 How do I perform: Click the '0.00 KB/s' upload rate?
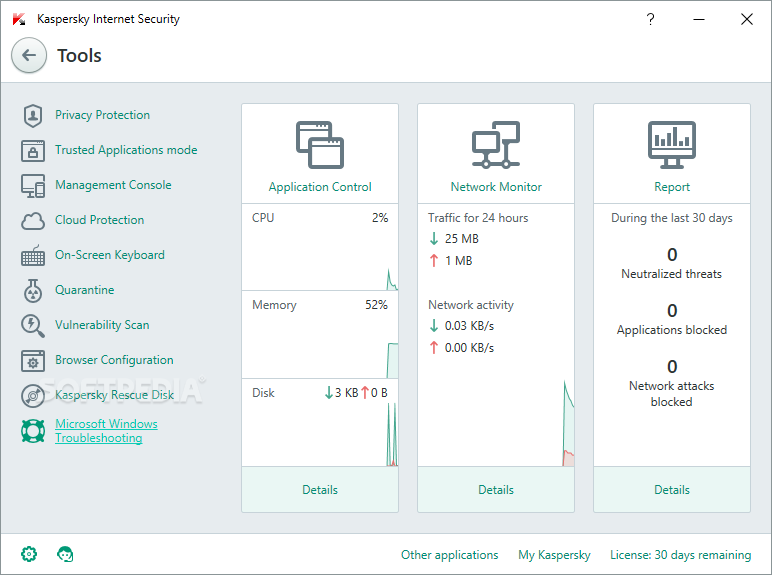(x=469, y=348)
